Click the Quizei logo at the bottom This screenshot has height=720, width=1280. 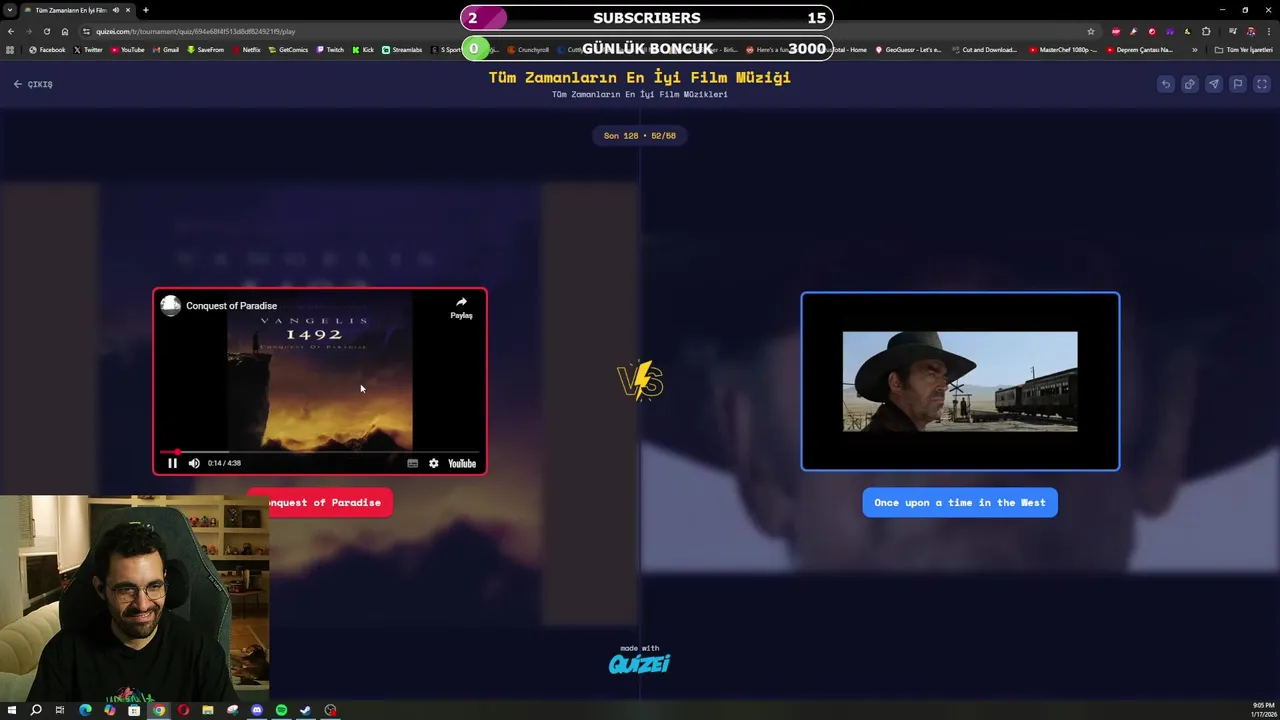point(640,663)
